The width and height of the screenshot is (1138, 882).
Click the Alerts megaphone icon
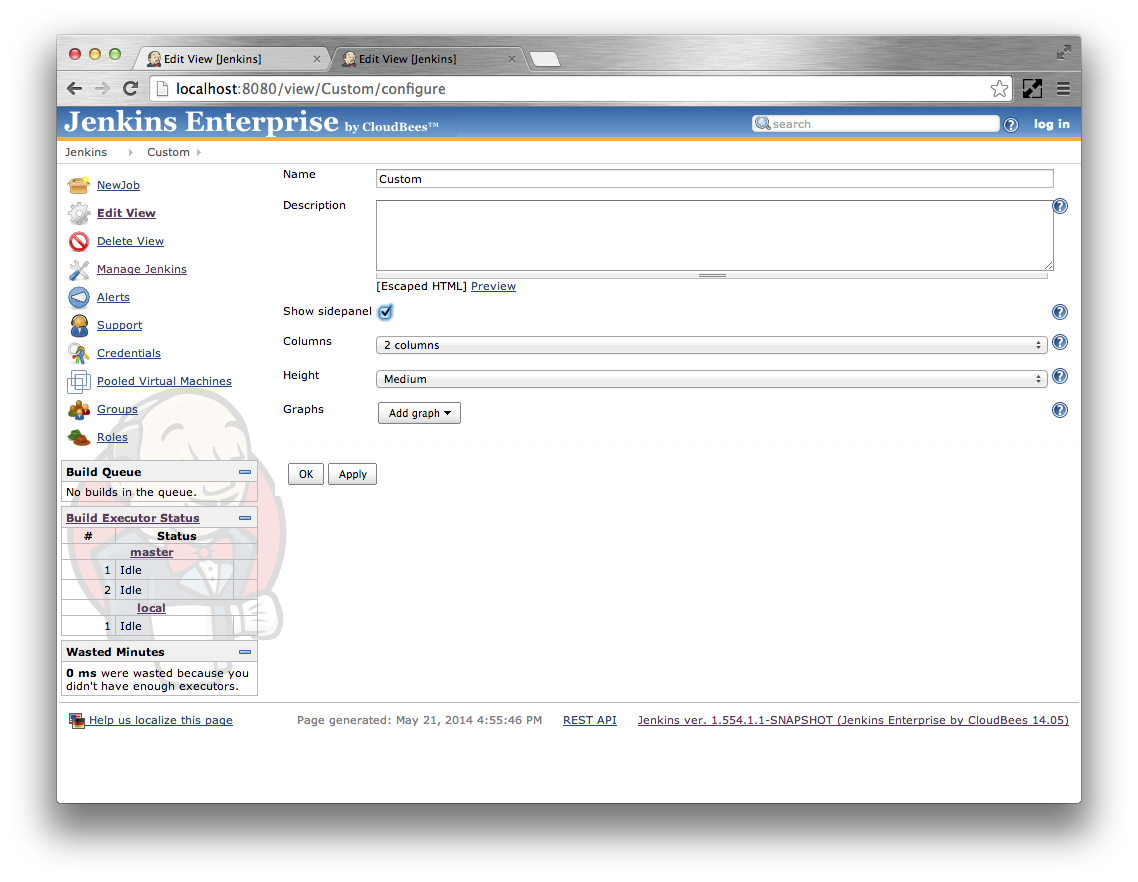pos(78,298)
